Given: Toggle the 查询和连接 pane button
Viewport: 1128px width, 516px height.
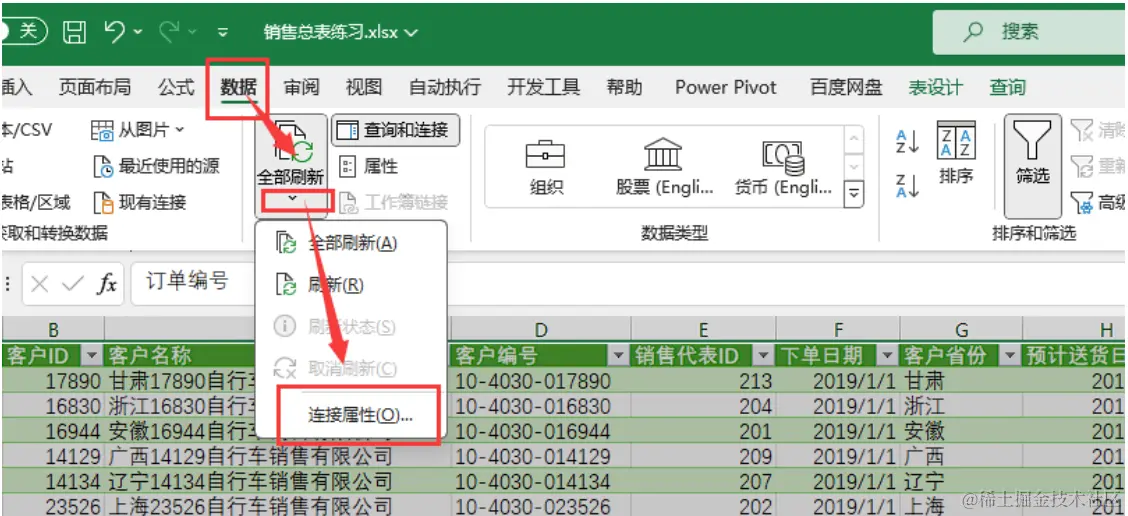Looking at the screenshot, I should [396, 130].
